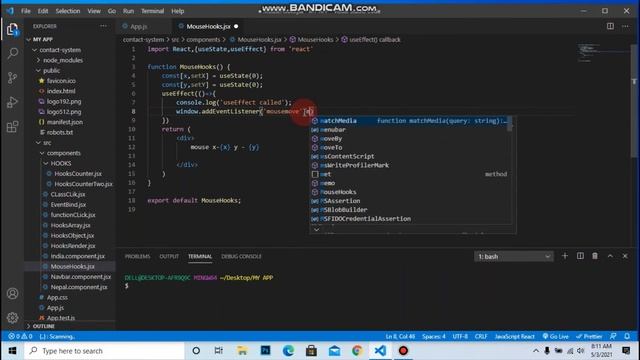The width and height of the screenshot is (640, 360).
Task: Open the feedback icon in status bar
Action: coord(613,336)
